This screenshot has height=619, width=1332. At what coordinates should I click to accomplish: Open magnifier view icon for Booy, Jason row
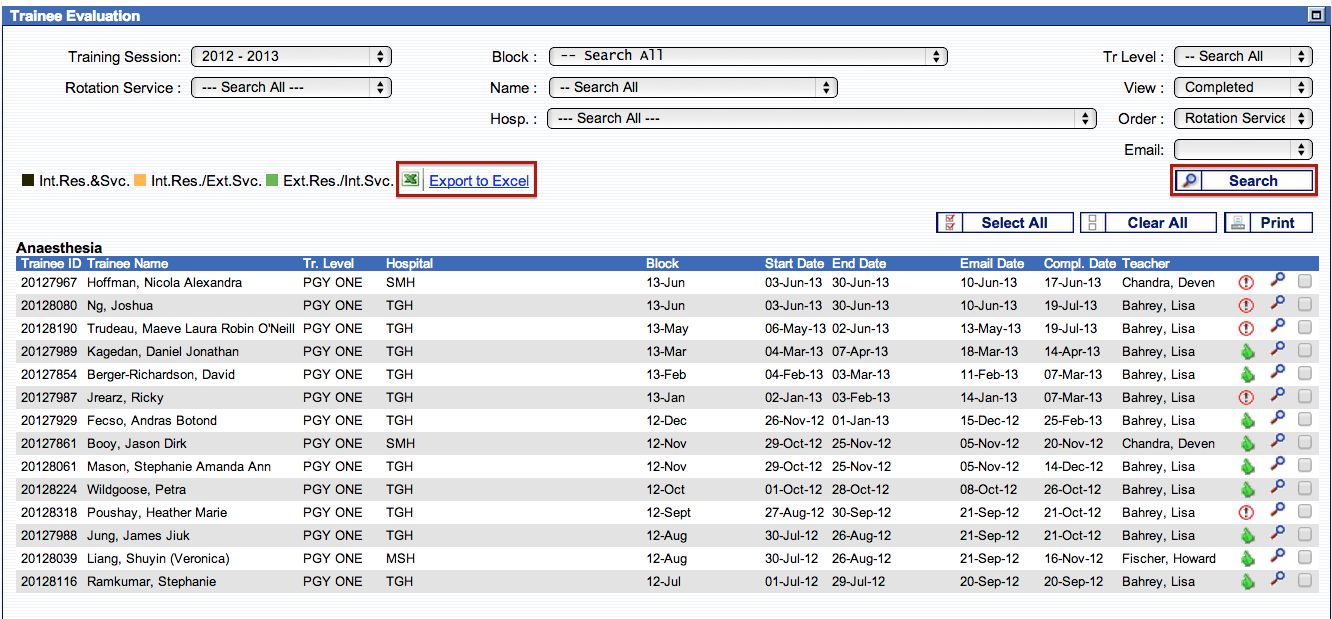[x=1277, y=443]
